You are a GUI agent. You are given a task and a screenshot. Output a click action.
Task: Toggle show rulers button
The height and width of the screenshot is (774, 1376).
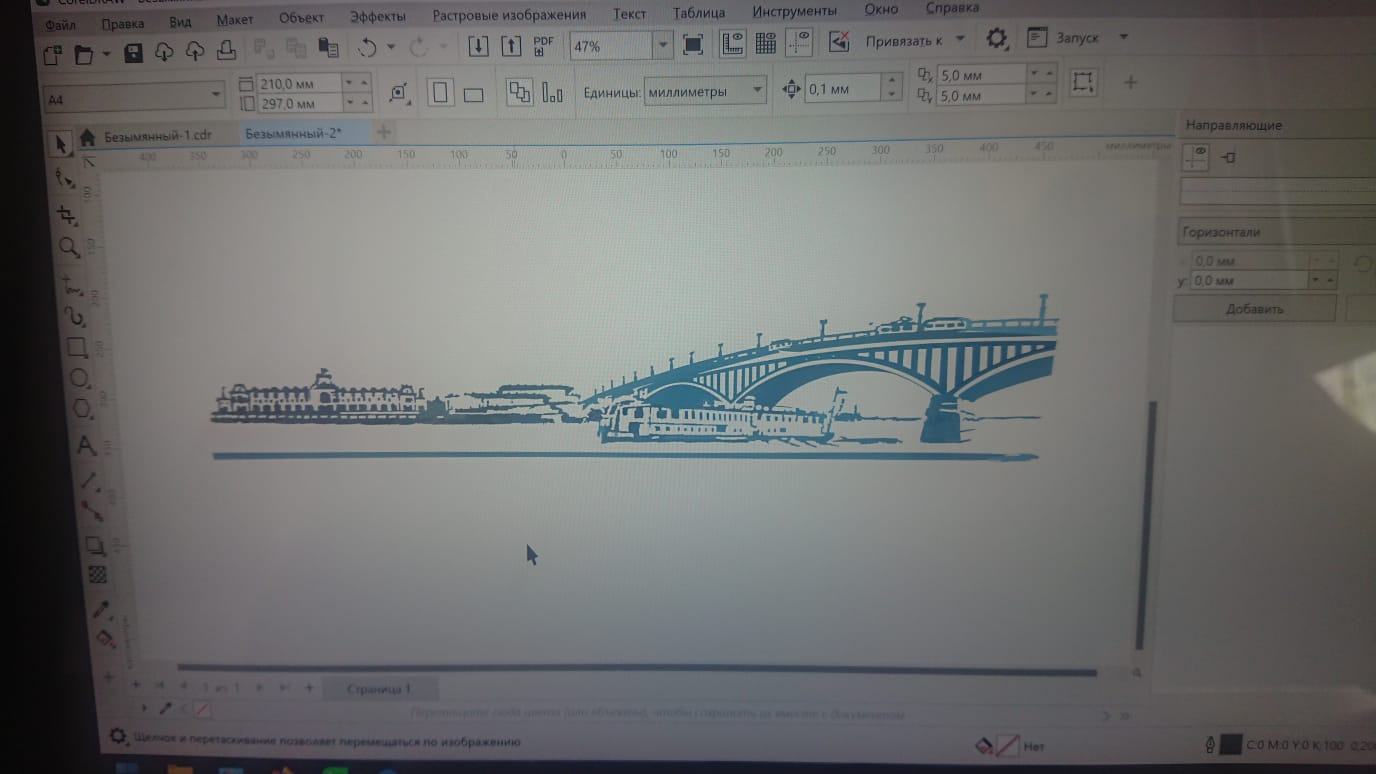[x=733, y=43]
